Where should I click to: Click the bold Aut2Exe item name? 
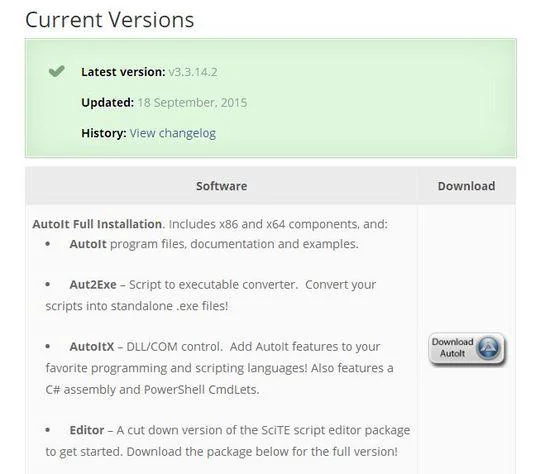[93, 285]
